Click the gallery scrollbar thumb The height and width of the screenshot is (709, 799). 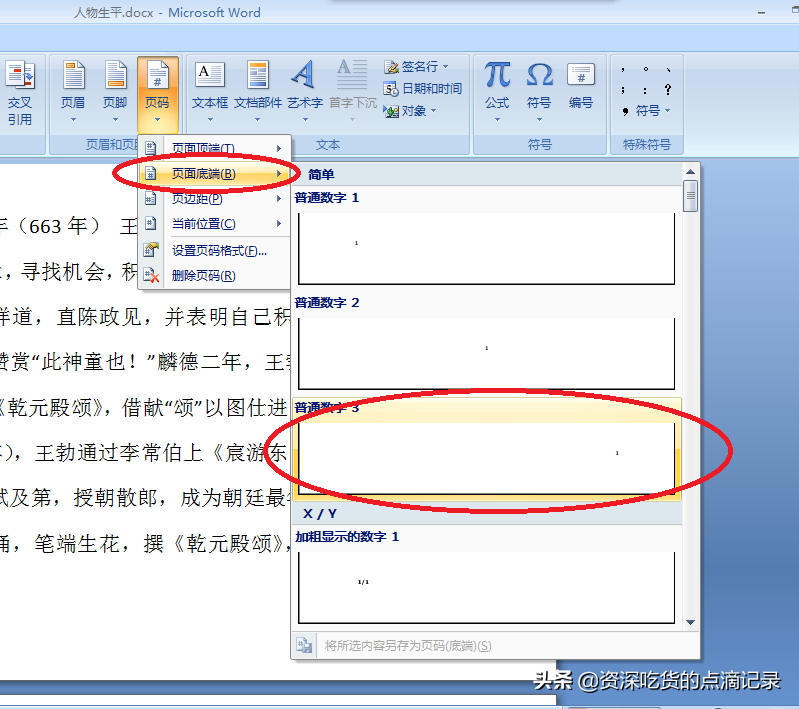point(690,196)
